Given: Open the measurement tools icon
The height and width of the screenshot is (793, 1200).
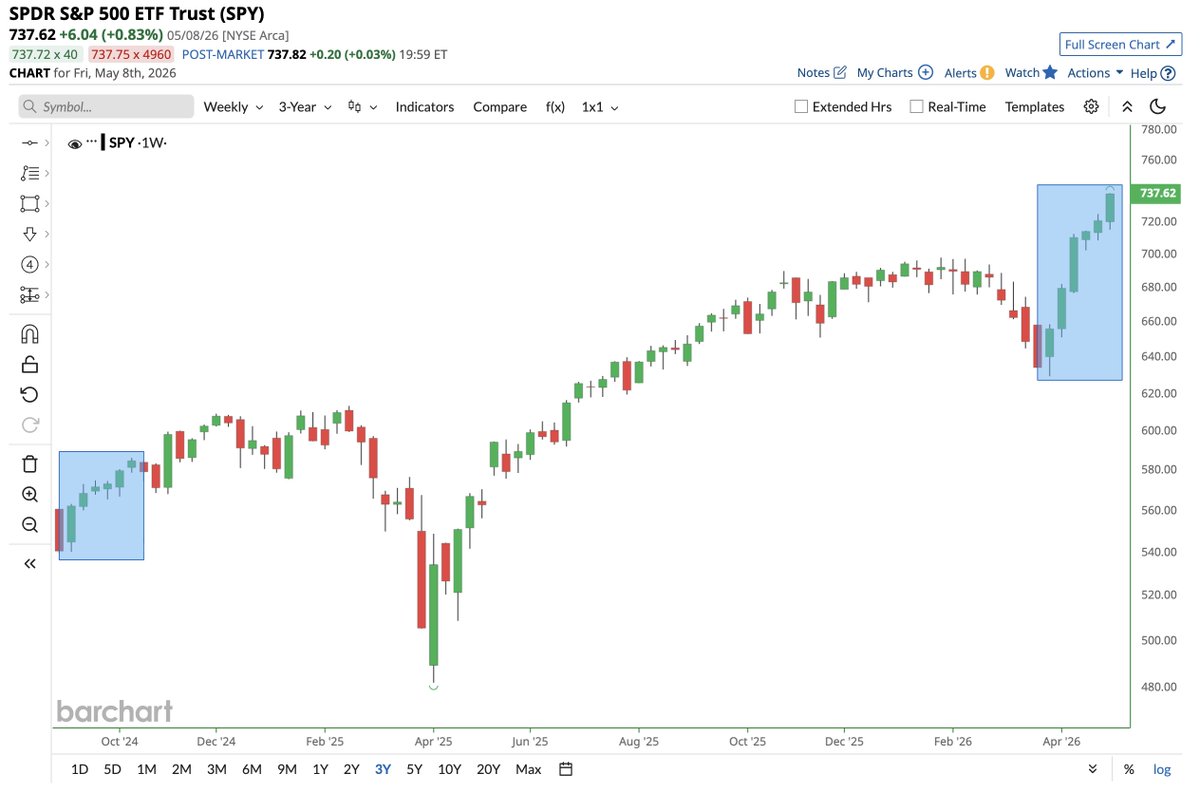Looking at the screenshot, I should [29, 295].
